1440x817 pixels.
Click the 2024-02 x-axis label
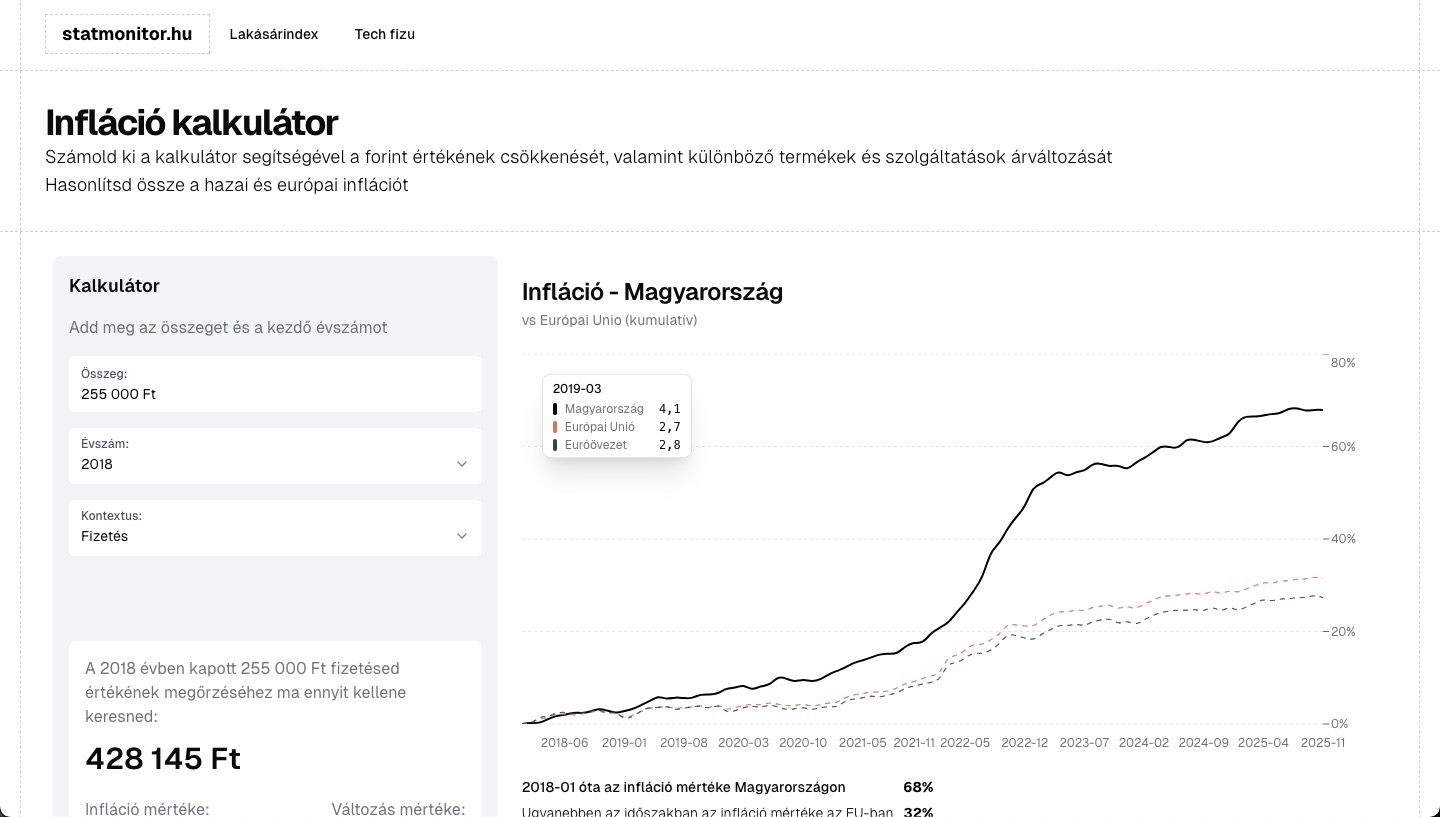point(1144,743)
